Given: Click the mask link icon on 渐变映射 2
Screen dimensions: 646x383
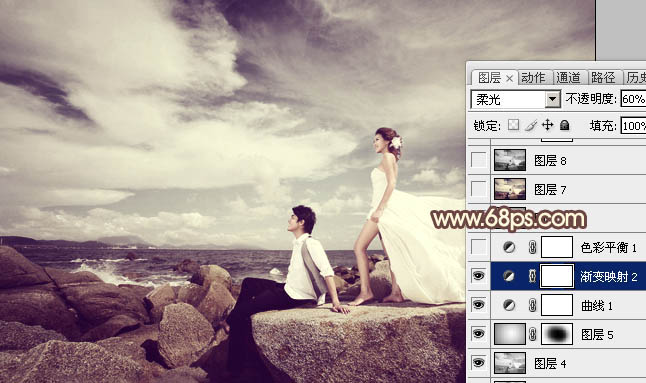Looking at the screenshot, I should click(532, 276).
